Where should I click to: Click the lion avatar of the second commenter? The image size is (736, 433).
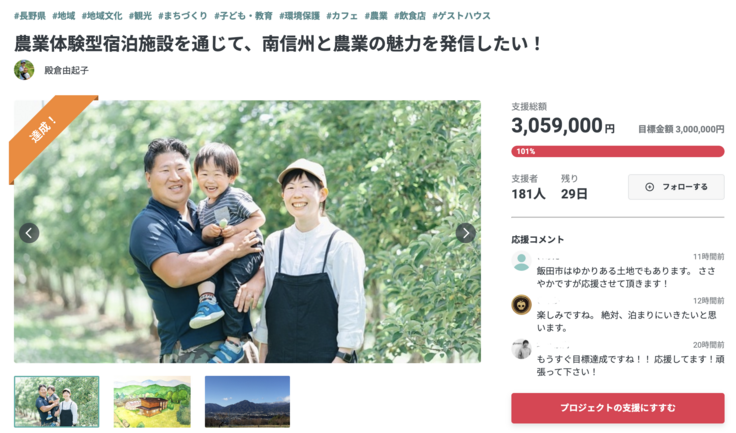[x=521, y=305]
